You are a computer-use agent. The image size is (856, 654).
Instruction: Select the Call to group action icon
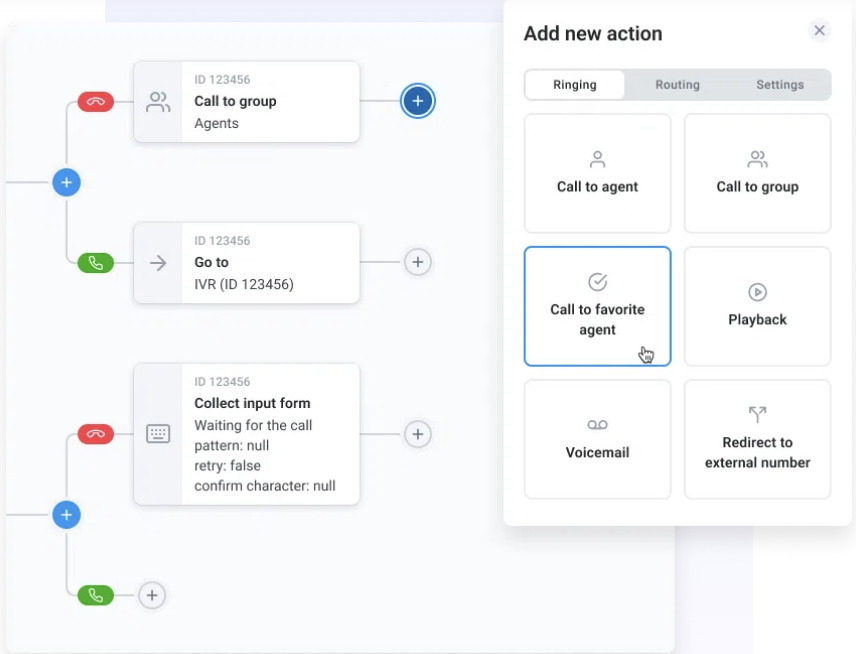coord(757,158)
